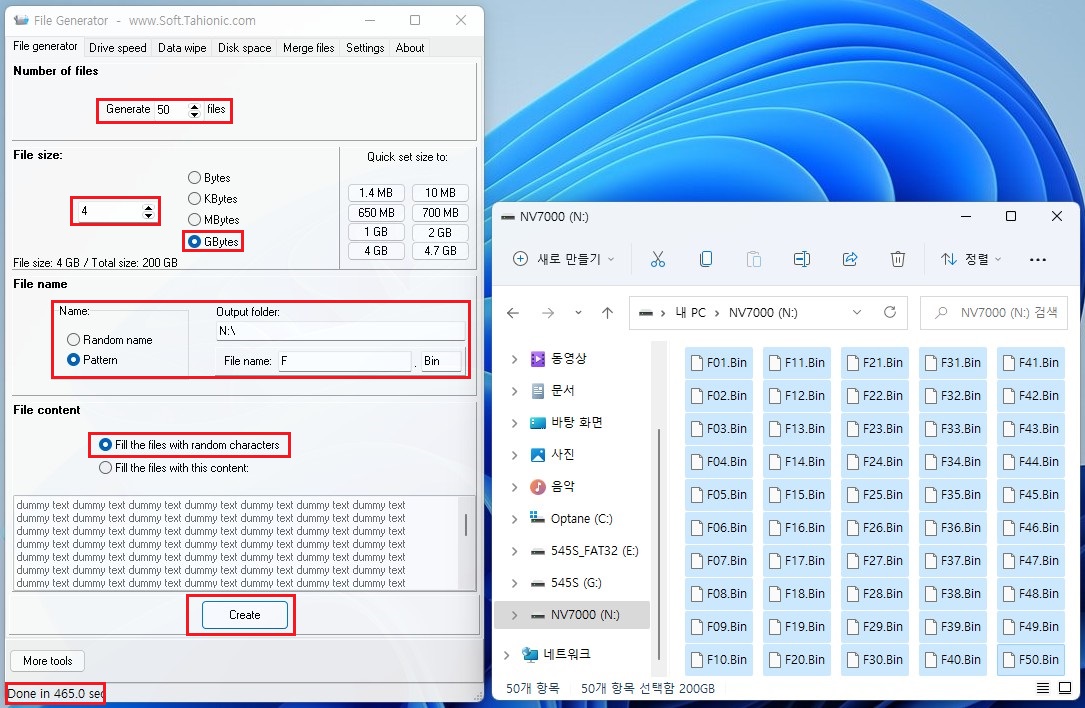The width and height of the screenshot is (1085, 708).
Task: Set quick size to 1 GB
Action: tap(376, 232)
